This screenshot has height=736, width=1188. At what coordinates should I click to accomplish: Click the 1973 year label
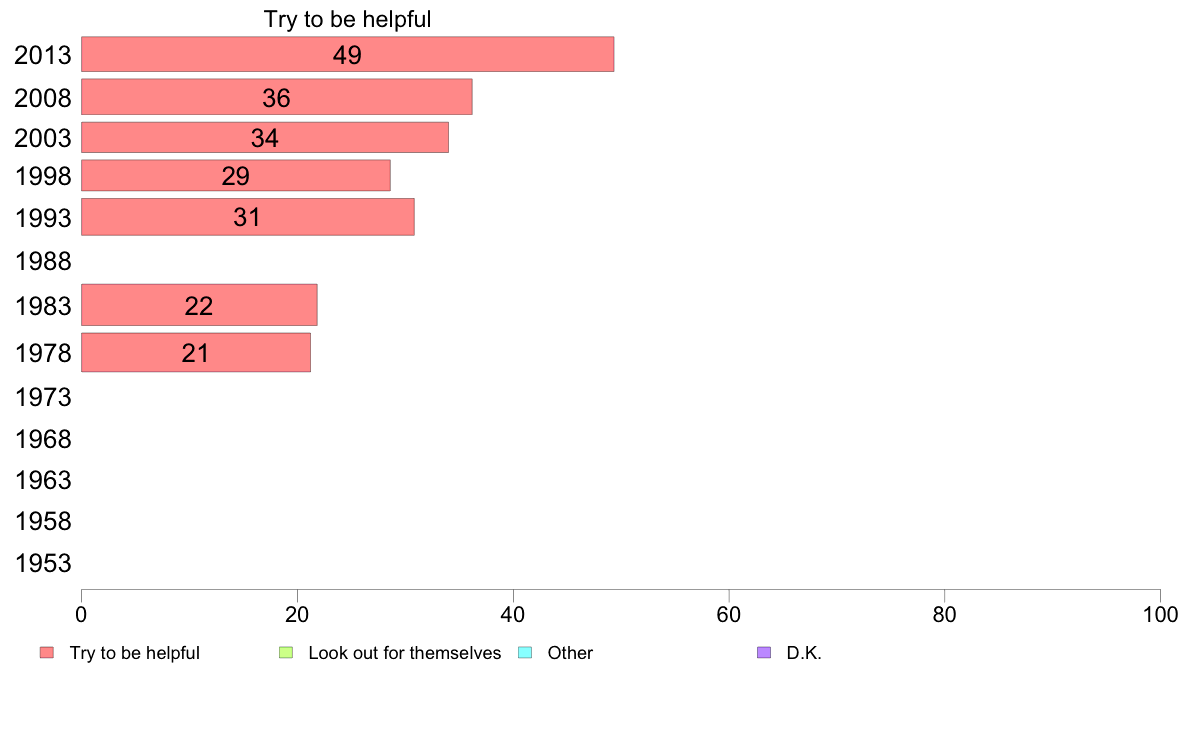43,397
